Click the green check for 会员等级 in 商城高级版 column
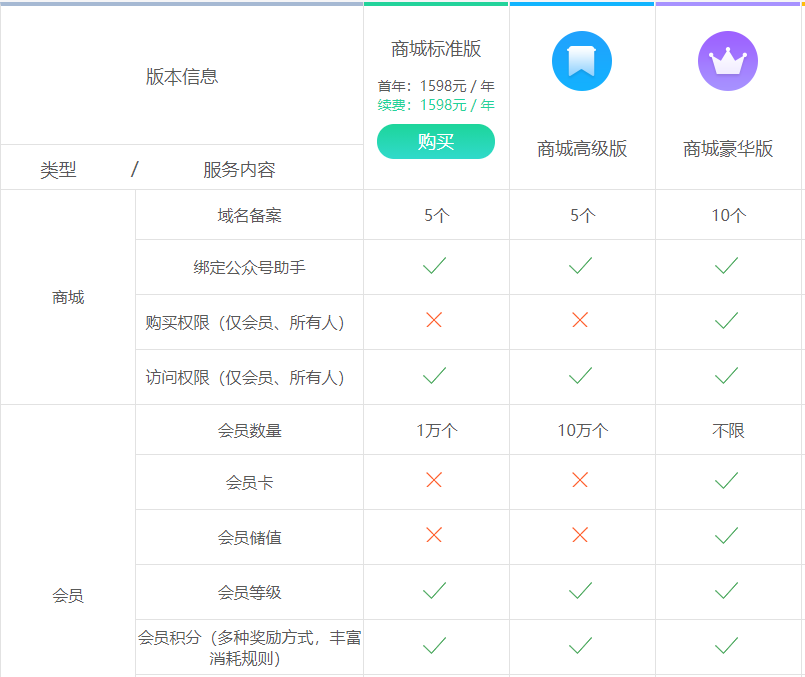 (x=580, y=591)
